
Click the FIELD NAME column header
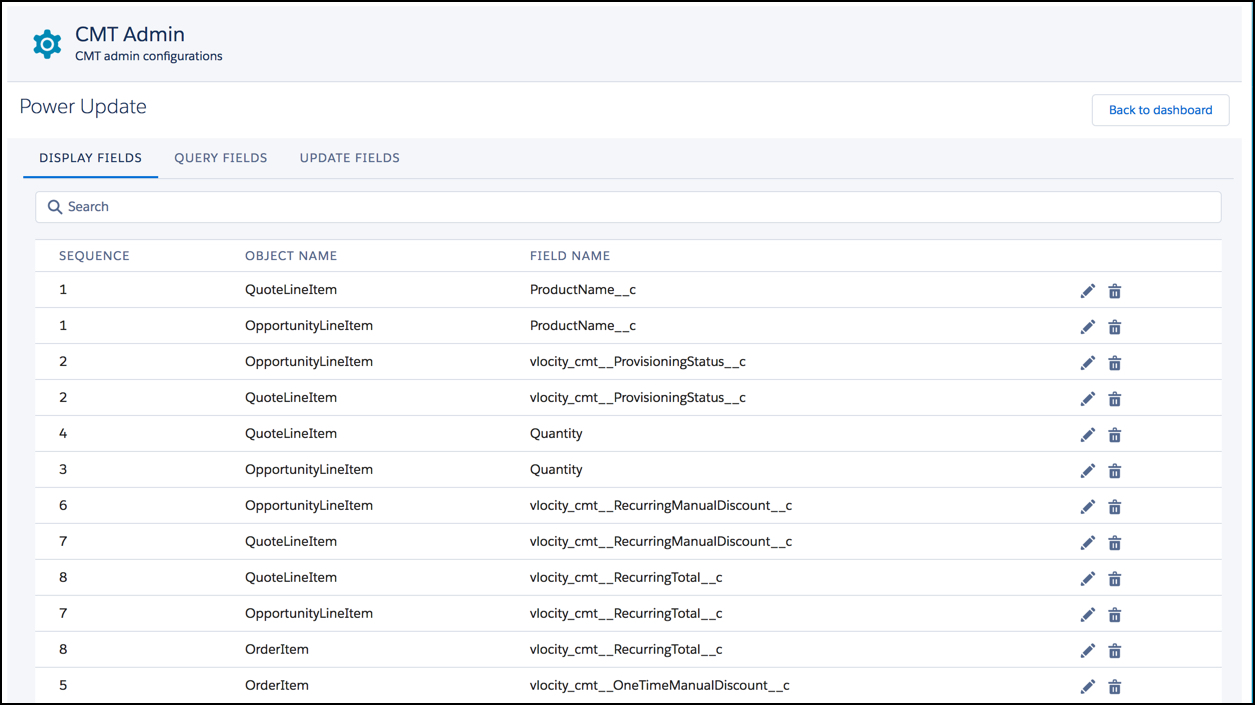click(570, 256)
